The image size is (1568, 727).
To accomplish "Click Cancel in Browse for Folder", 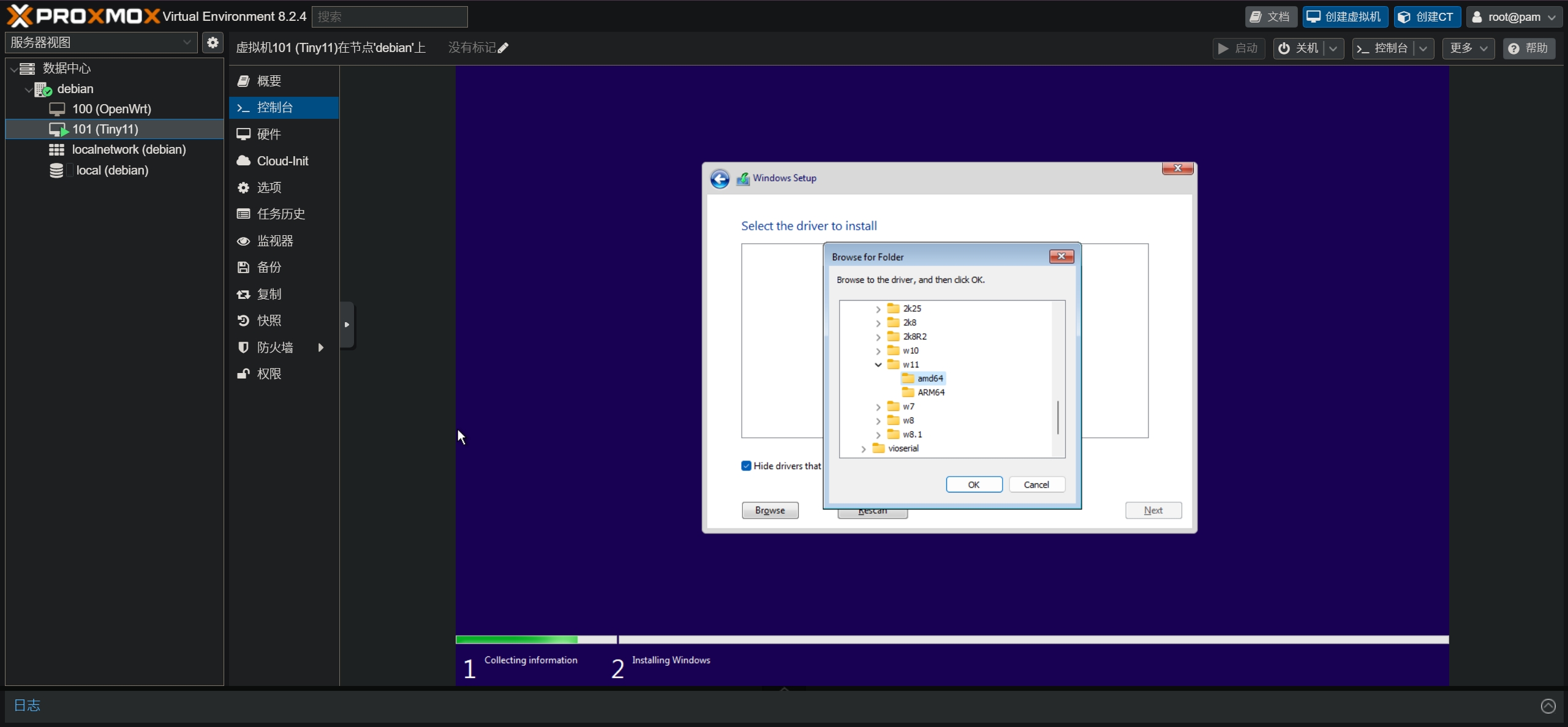I will (1036, 484).
